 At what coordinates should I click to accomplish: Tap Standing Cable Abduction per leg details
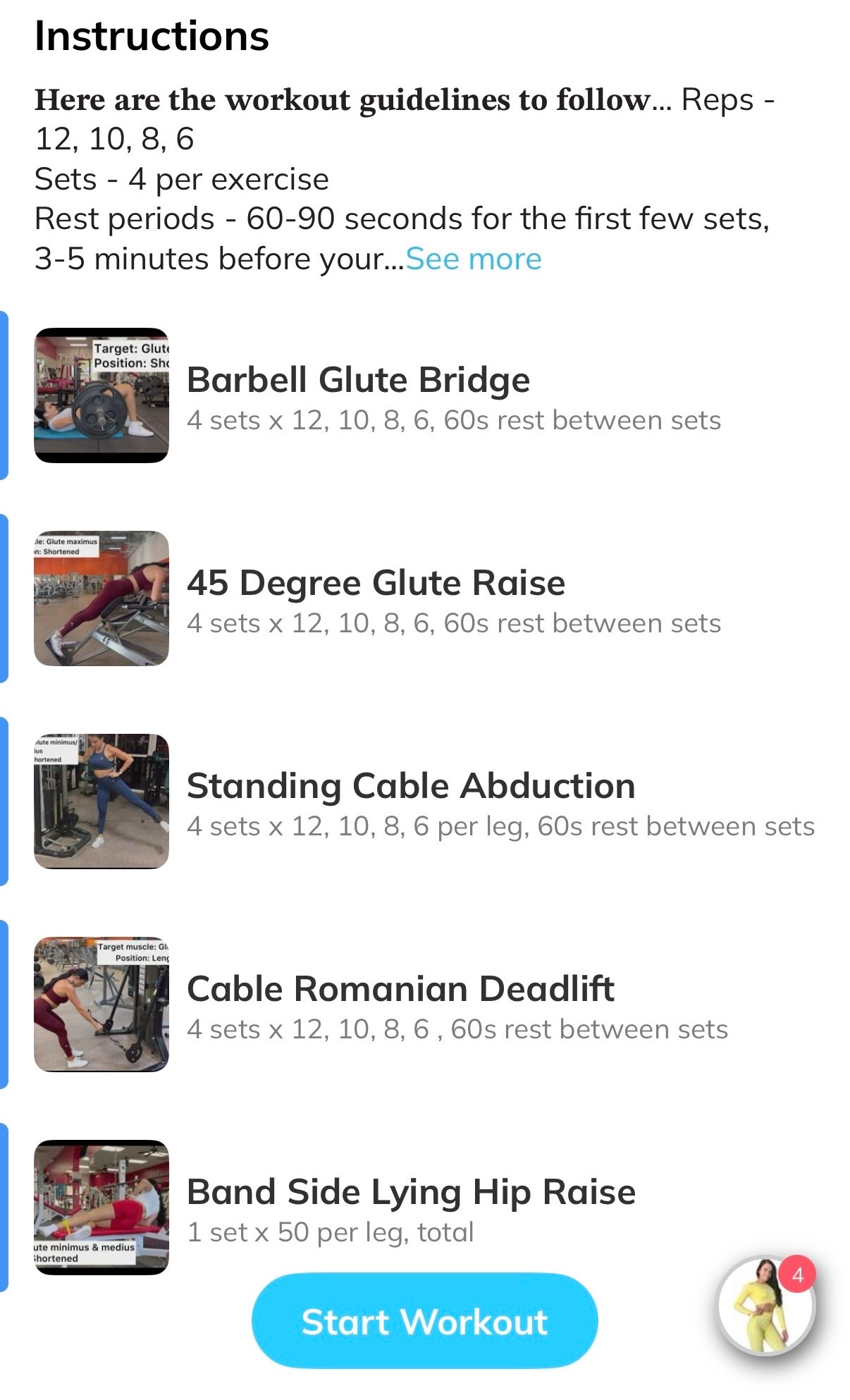pyautogui.click(x=500, y=827)
